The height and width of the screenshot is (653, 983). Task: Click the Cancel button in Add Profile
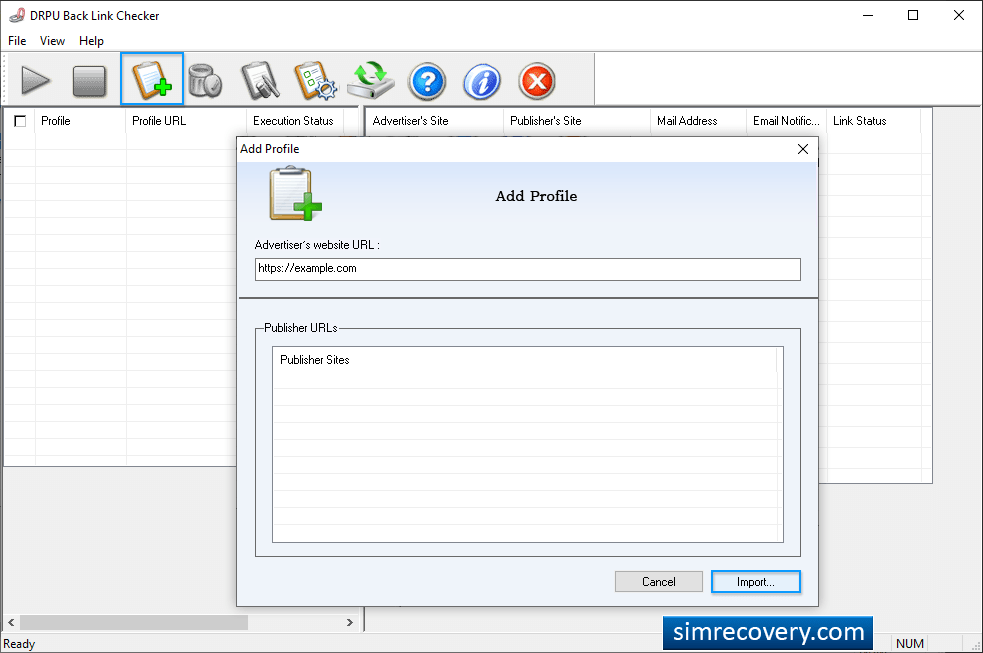[x=658, y=582]
